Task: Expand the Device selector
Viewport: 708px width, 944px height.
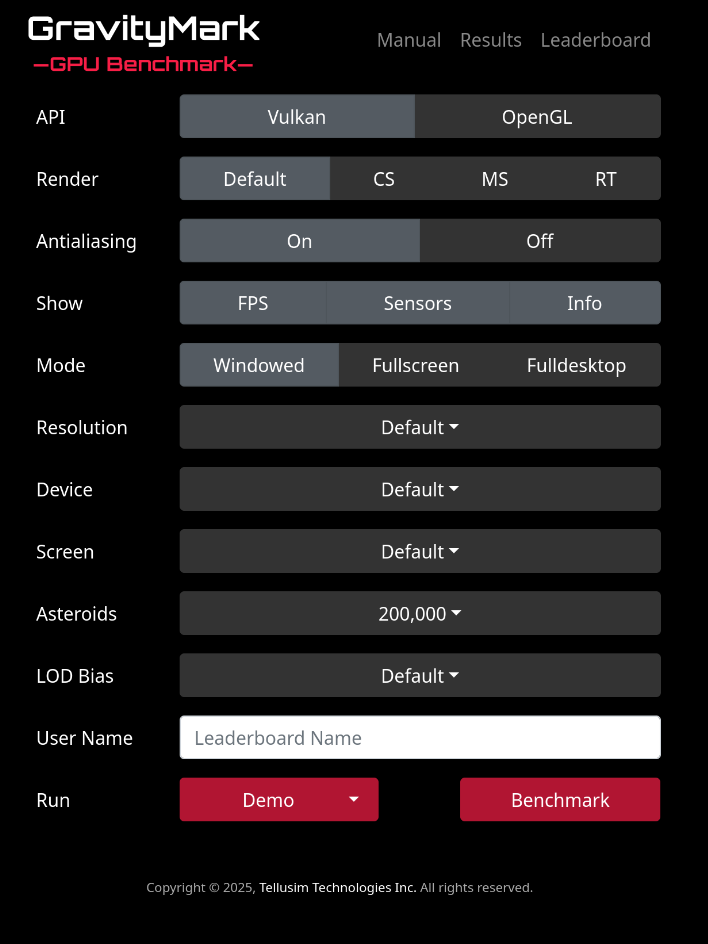Action: click(420, 489)
